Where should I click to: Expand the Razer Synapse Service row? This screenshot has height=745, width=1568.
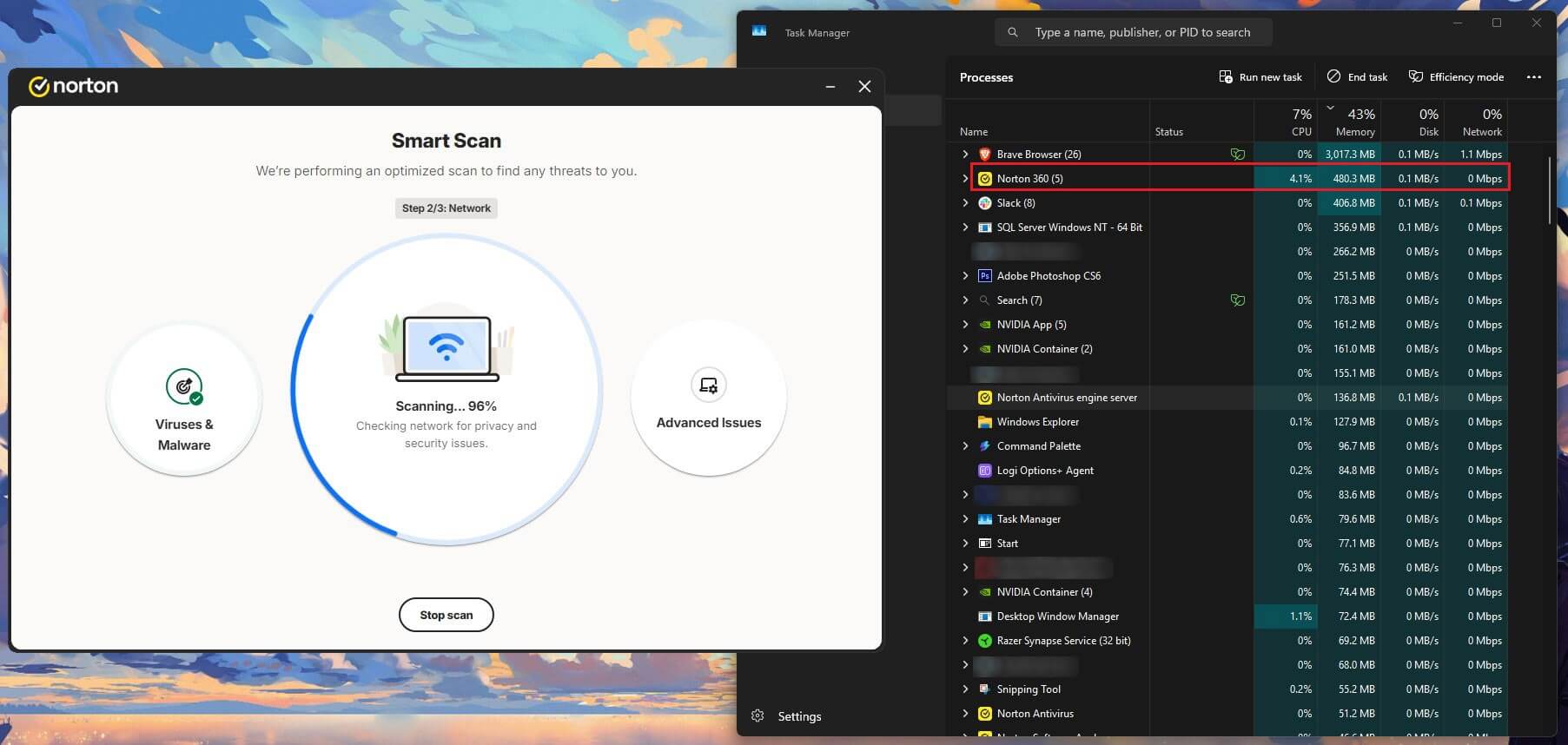(x=965, y=641)
